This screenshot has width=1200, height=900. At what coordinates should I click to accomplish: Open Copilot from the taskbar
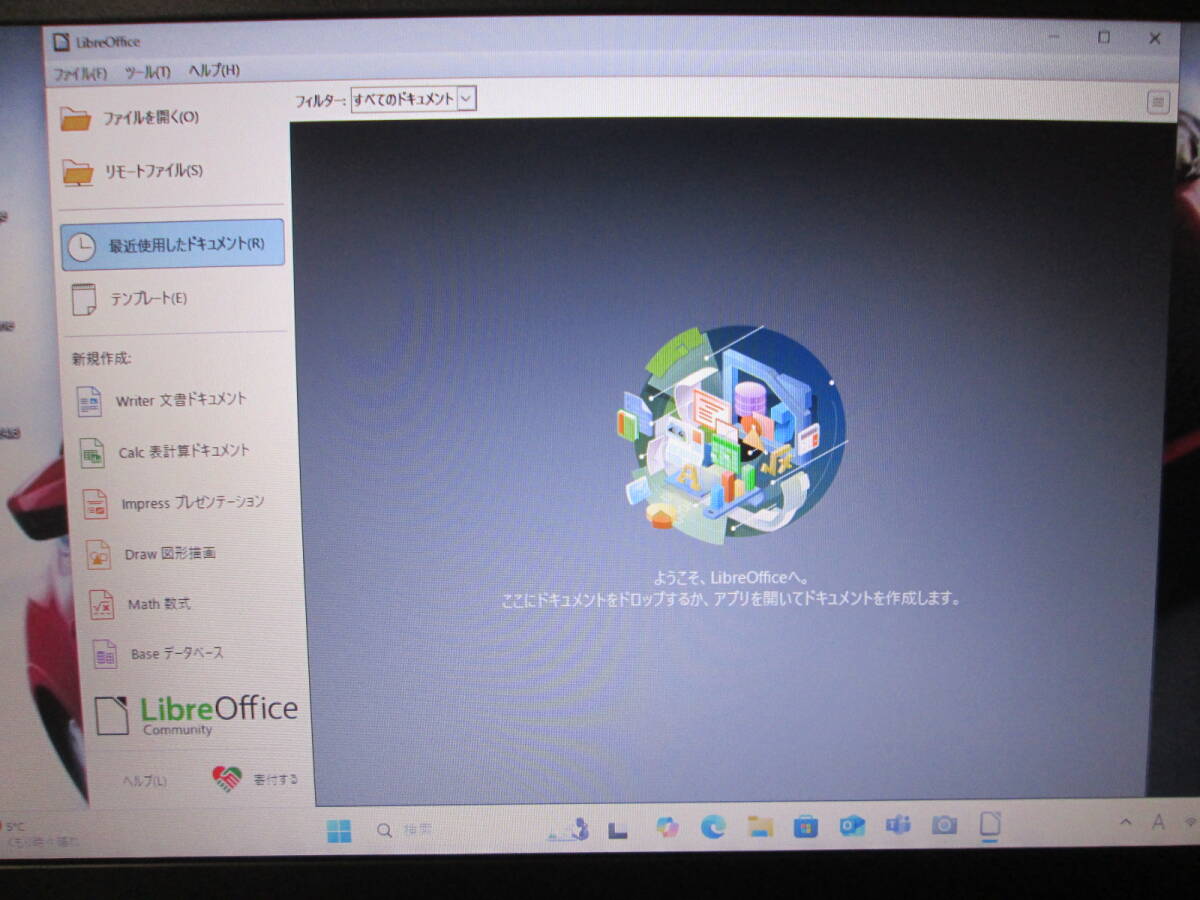click(x=667, y=827)
